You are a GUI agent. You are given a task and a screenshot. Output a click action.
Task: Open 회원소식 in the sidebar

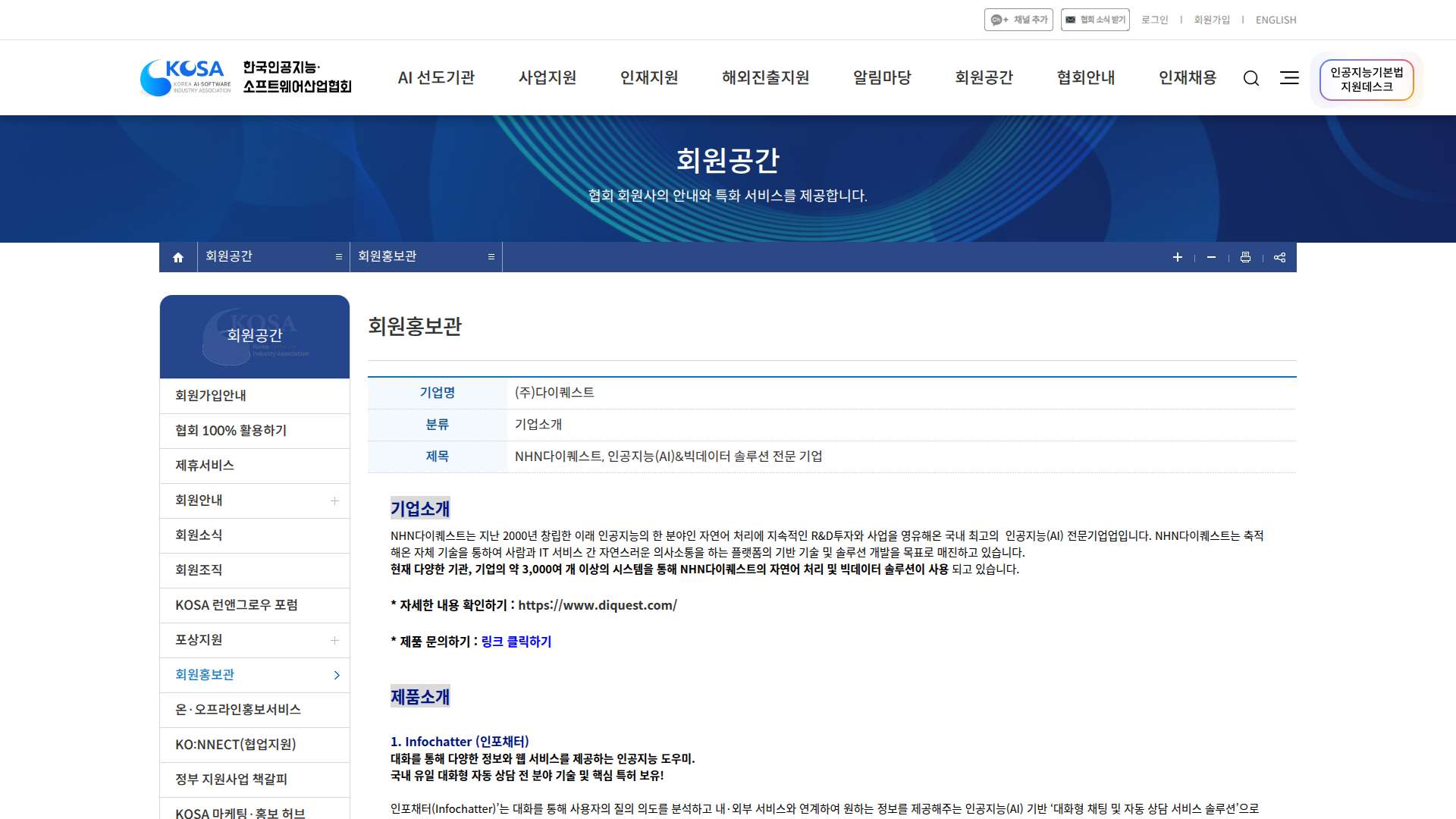pos(255,535)
